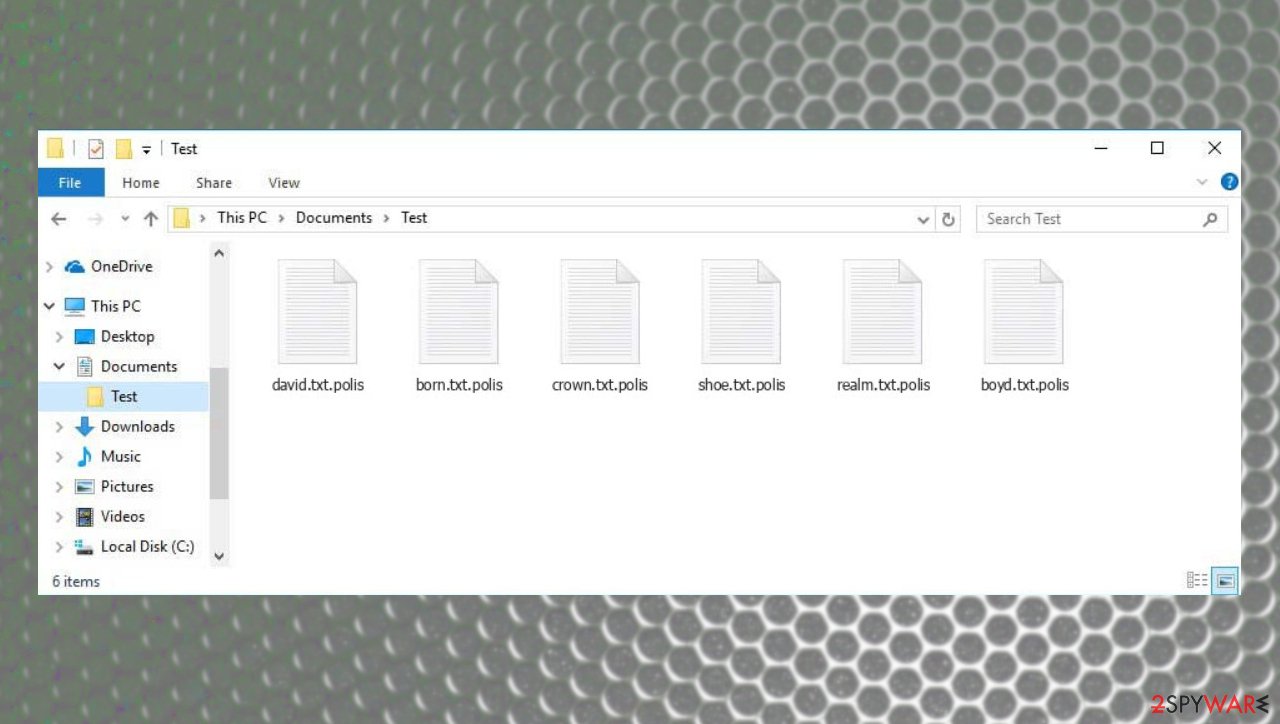Click the OneDrive cloud icon
This screenshot has height=724, width=1280.
(74, 267)
